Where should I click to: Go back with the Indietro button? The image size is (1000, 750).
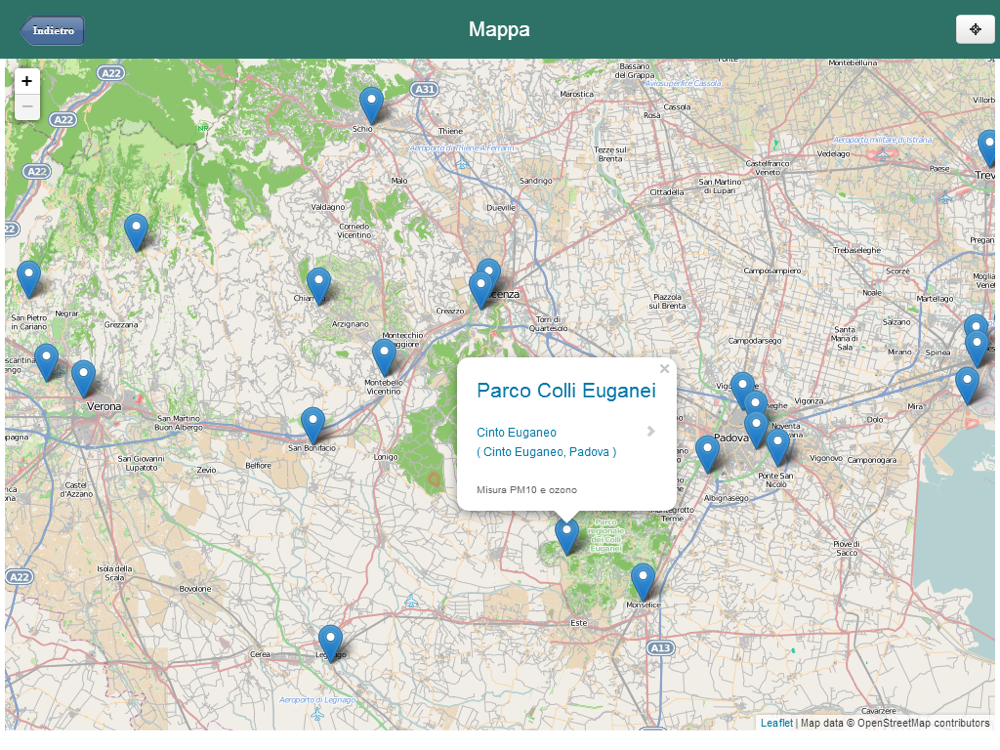pos(52,30)
